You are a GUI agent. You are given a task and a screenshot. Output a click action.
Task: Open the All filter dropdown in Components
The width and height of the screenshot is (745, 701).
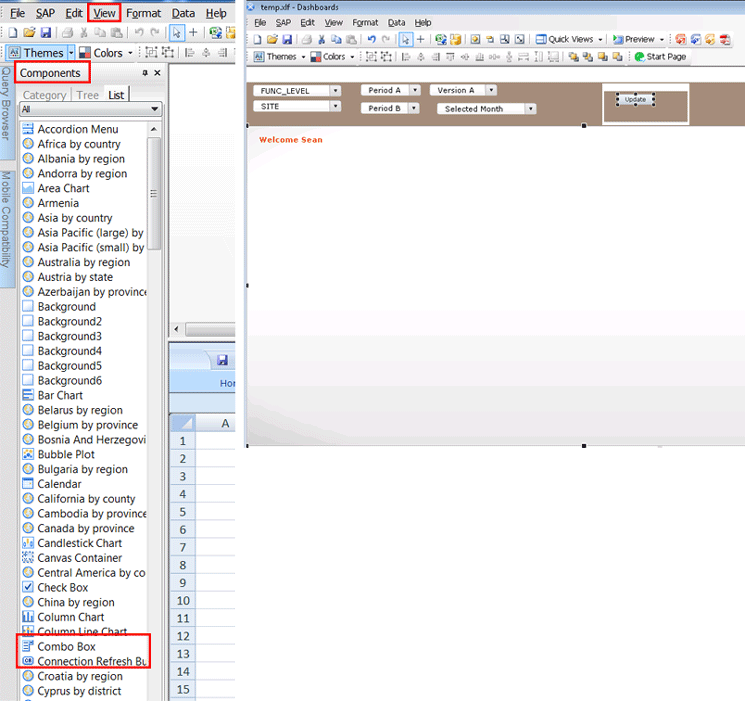tap(90, 109)
